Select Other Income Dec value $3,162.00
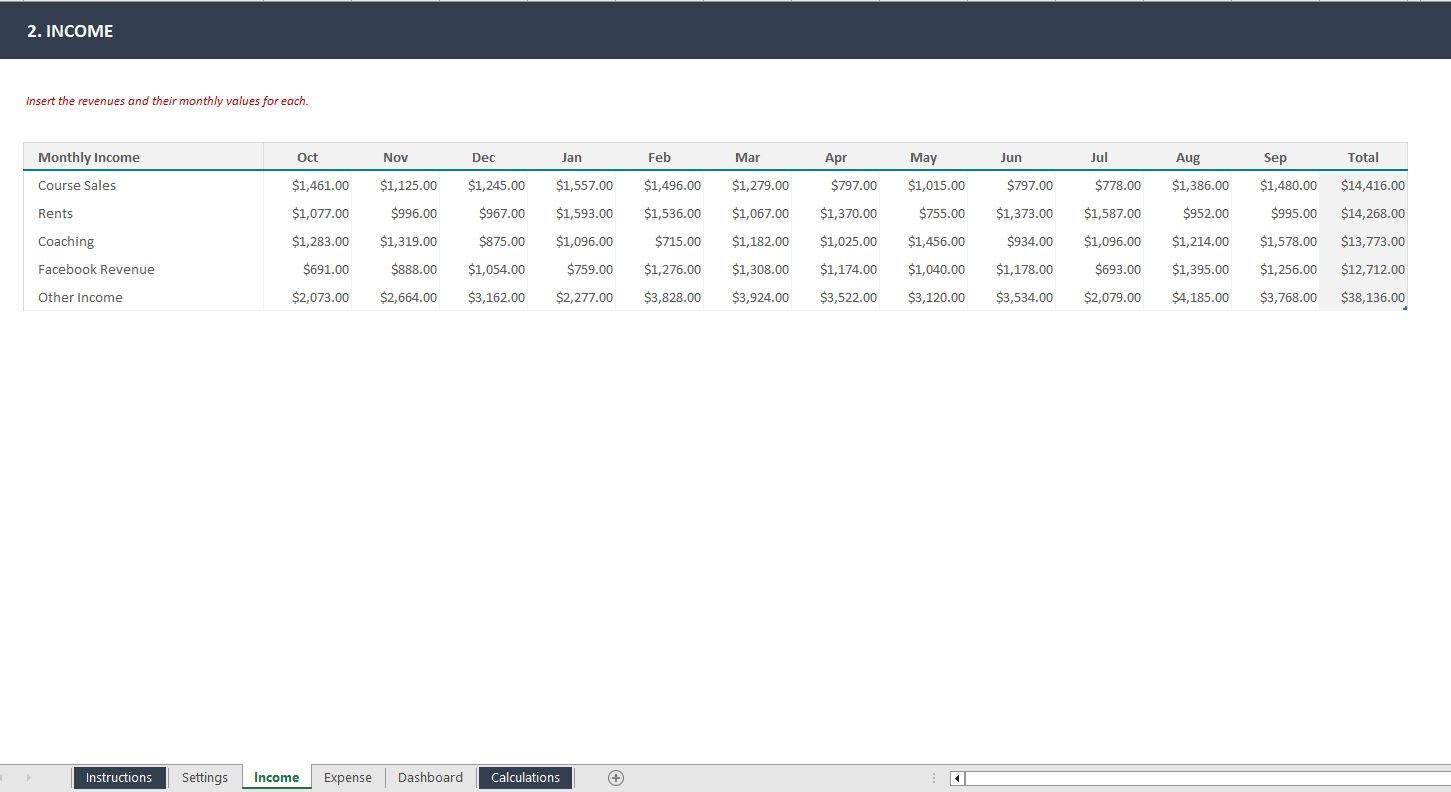1451x792 pixels. pyautogui.click(x=484, y=297)
